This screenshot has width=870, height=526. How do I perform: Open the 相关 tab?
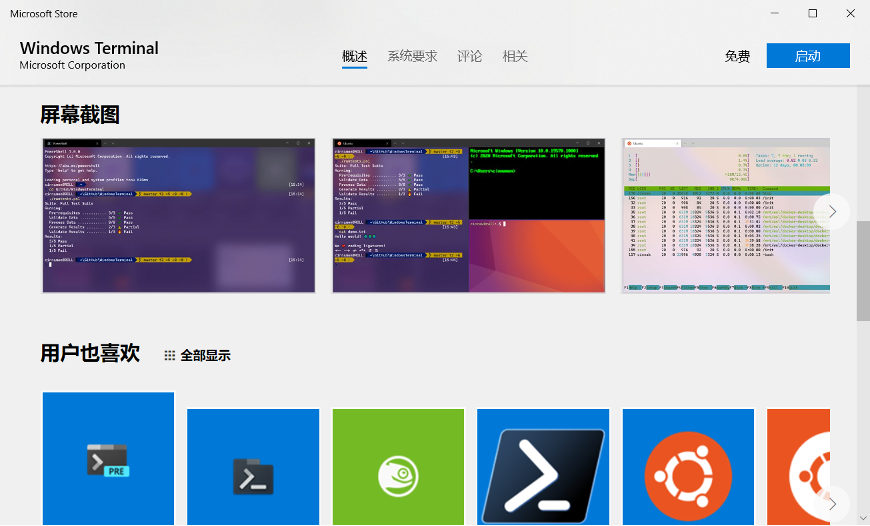[515, 56]
